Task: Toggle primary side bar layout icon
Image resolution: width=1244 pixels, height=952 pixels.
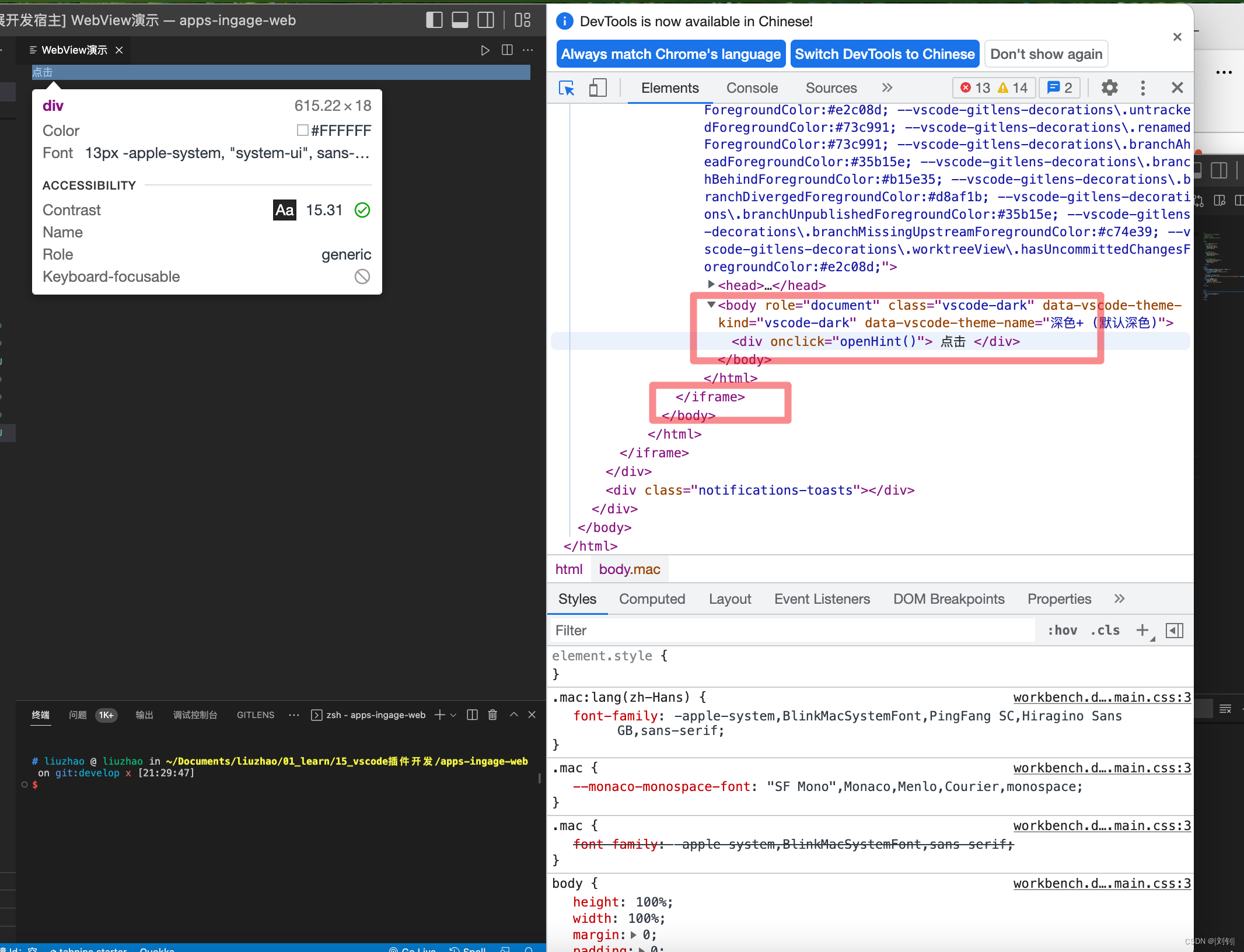Action: click(x=434, y=20)
